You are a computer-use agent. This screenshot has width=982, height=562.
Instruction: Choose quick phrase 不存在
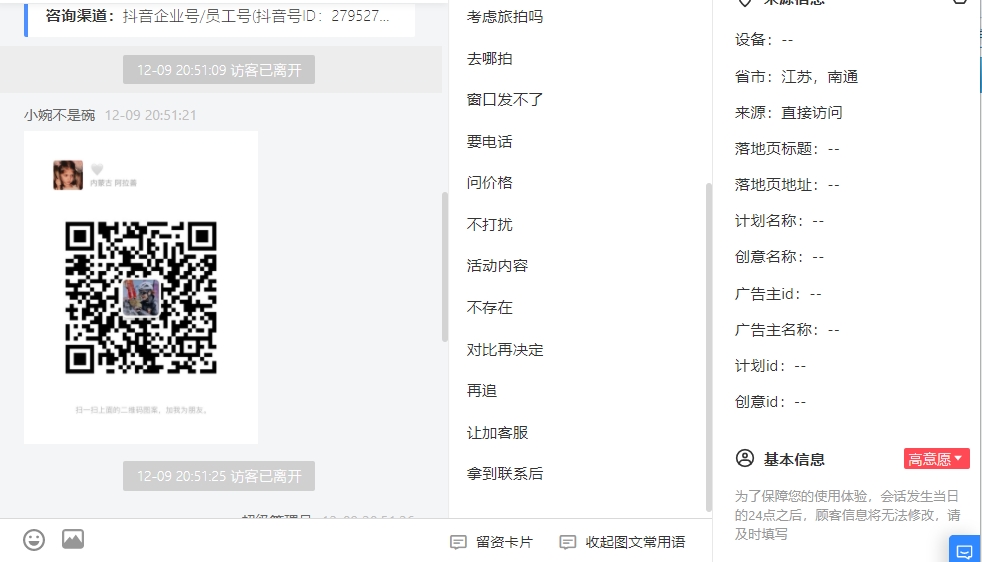[489, 308]
